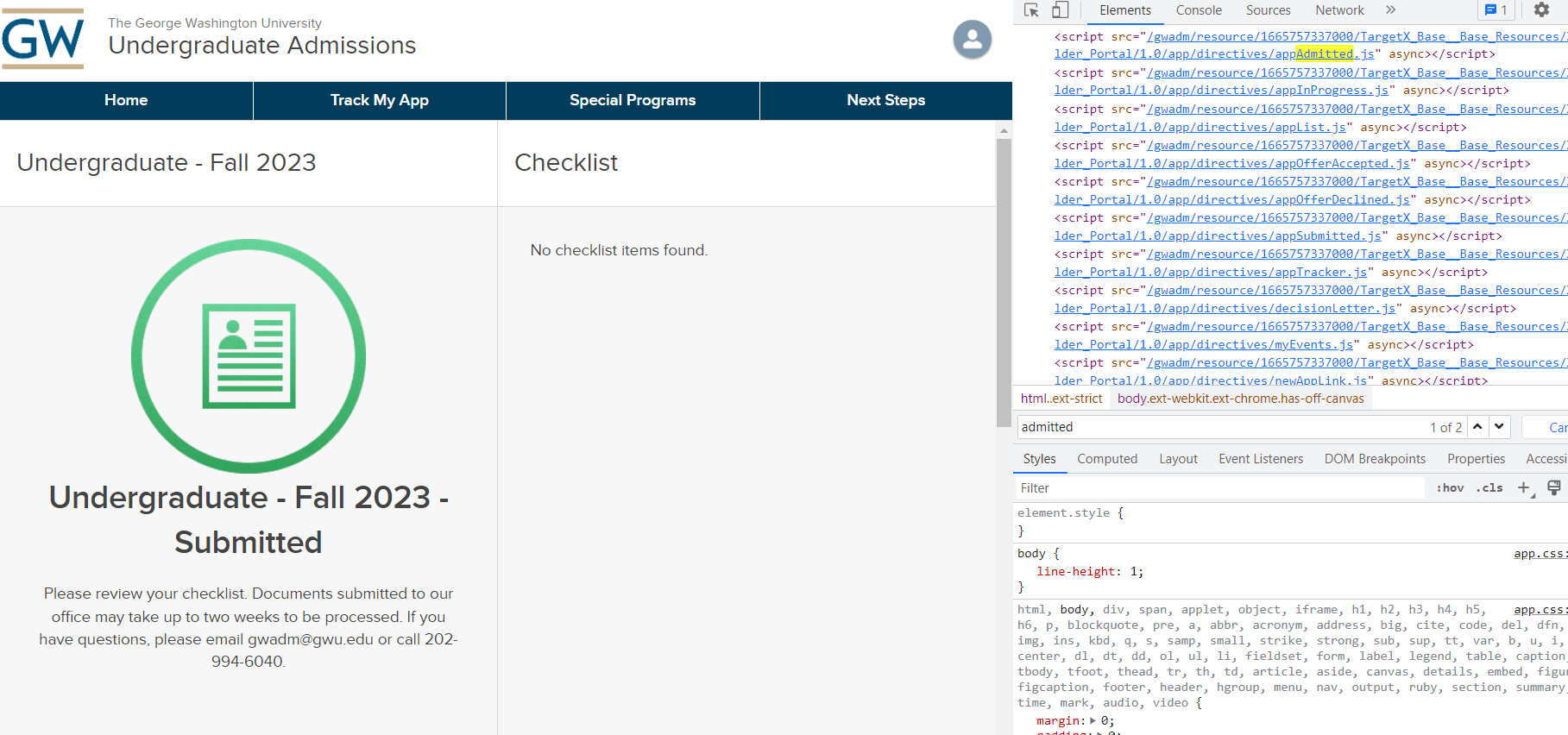Screen dimensions: 1568x735
Task: Select the Styles pane tab
Action: (1039, 459)
